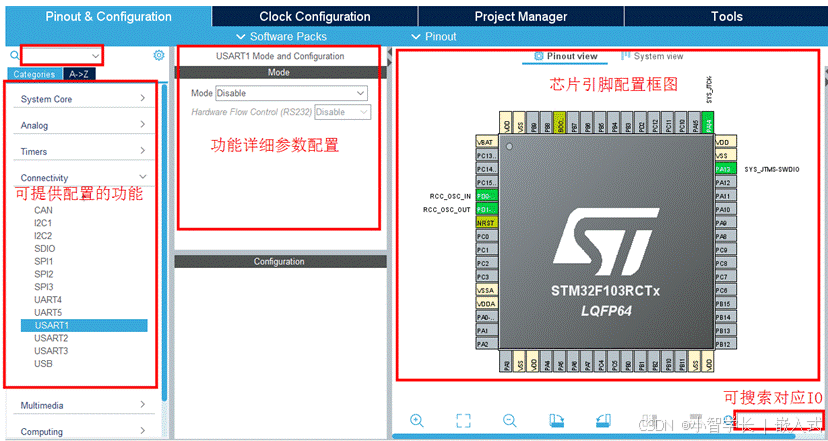Select I2C1 in the Connectivity list
Image resolution: width=828 pixels, height=441 pixels.
tap(43, 223)
